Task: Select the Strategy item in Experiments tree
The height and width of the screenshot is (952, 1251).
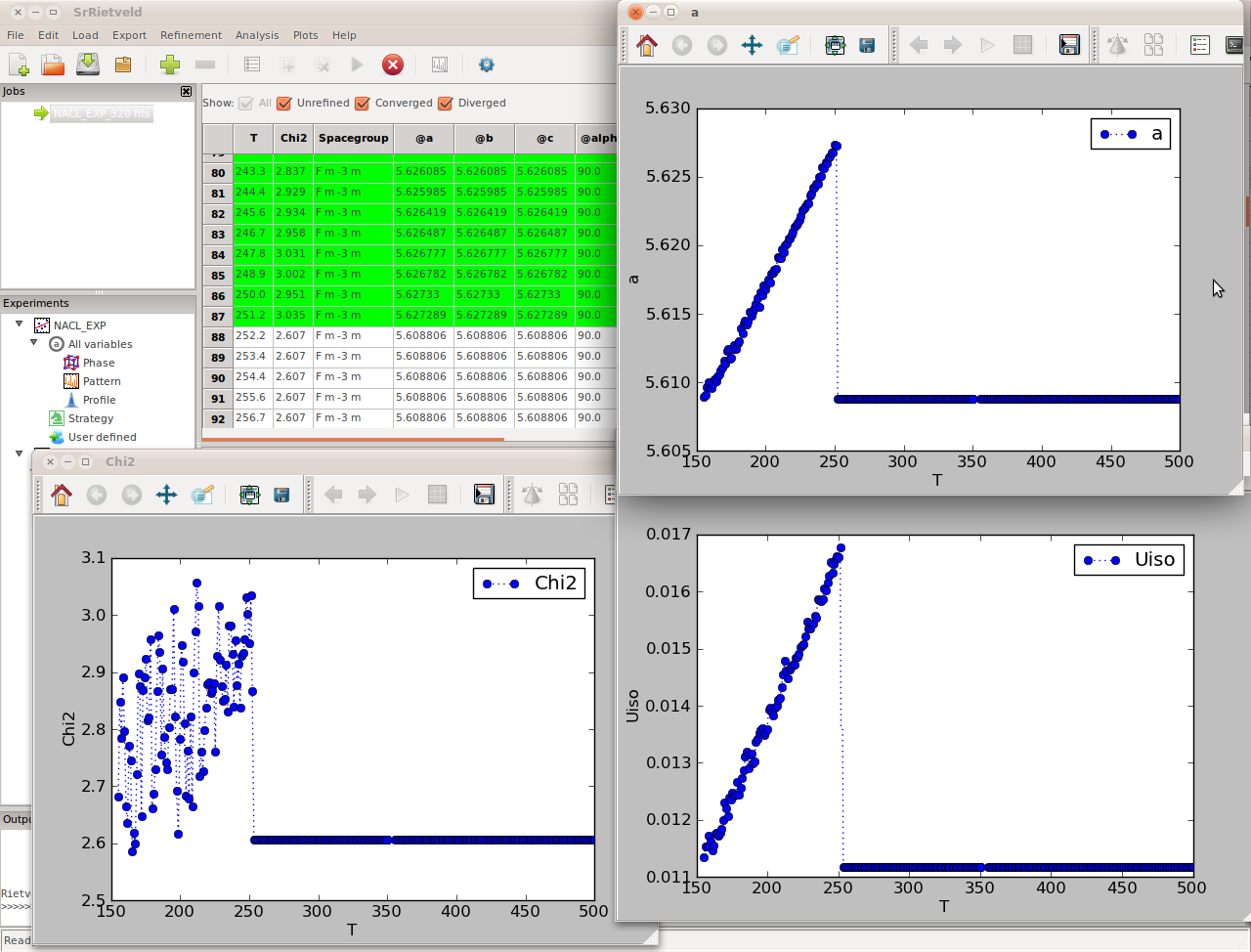Action: (91, 418)
